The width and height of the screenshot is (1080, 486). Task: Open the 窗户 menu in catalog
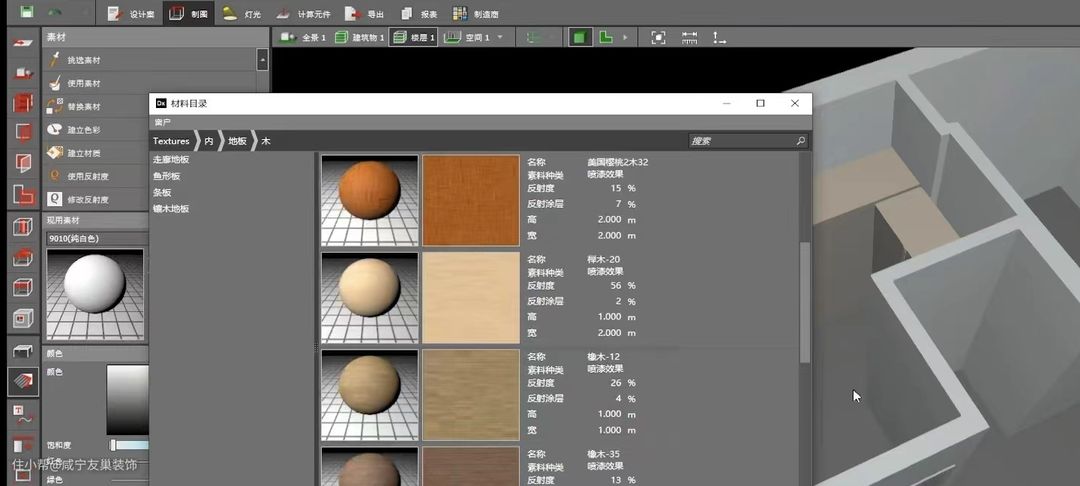[x=163, y=122]
